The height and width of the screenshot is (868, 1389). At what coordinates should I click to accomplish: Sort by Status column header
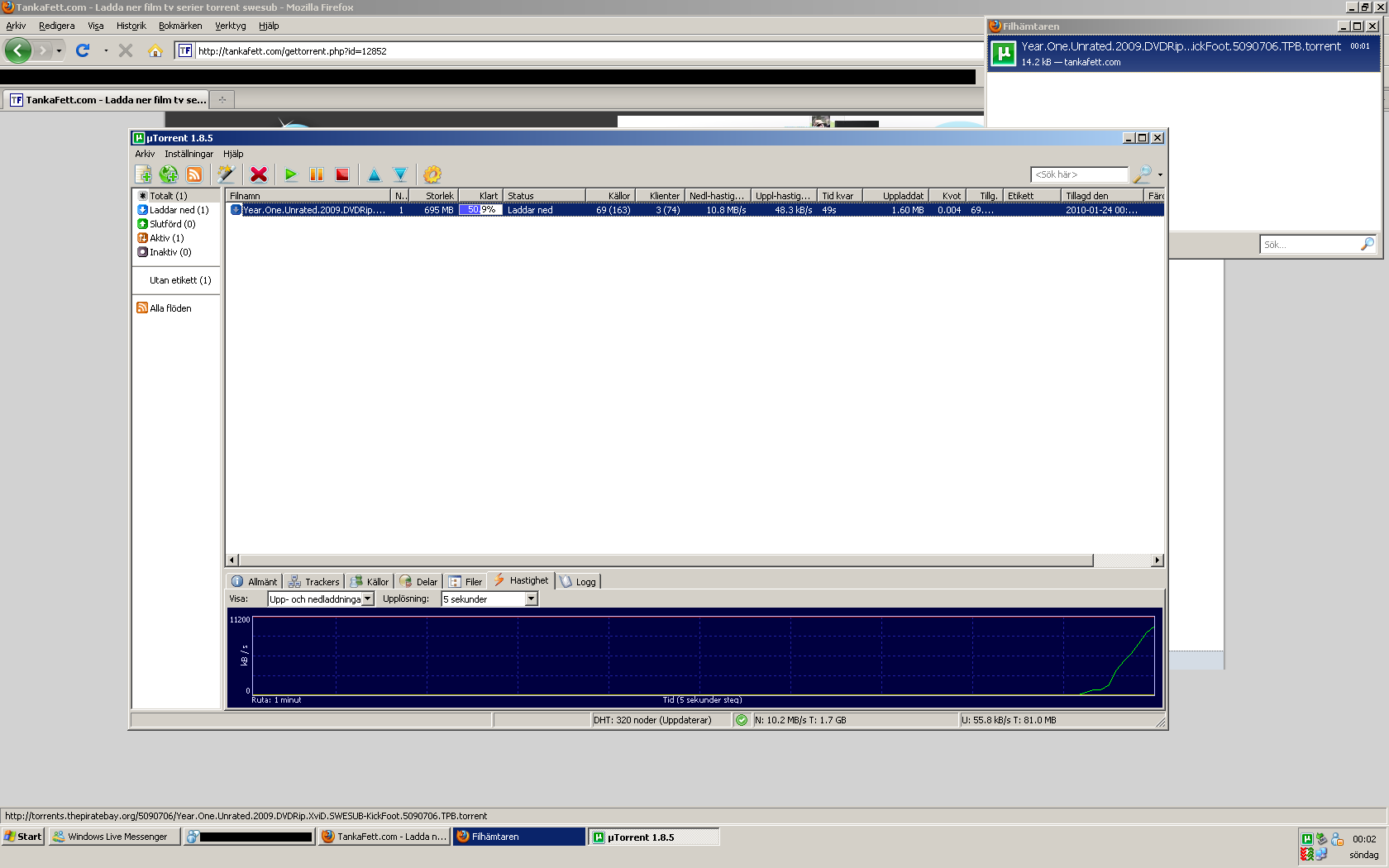(x=544, y=196)
